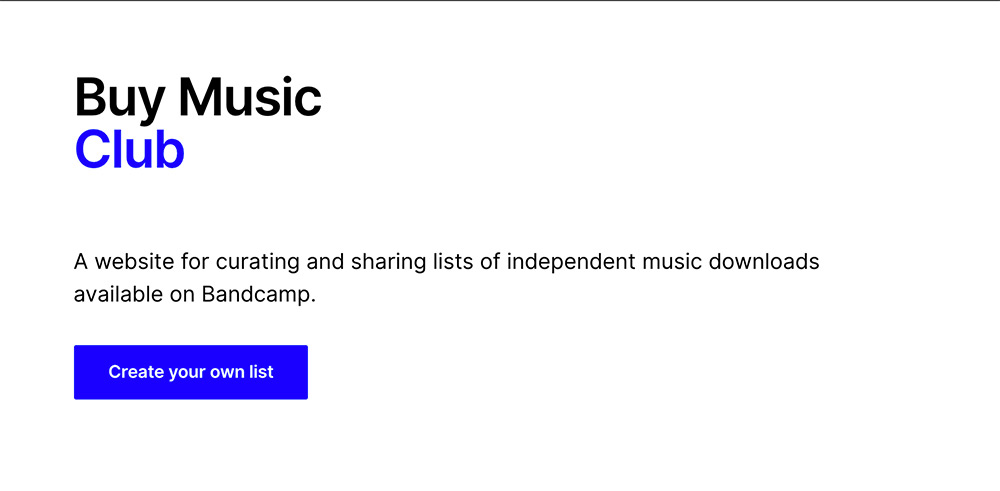
Task: Click the dark border line at page top
Action: 500,1
